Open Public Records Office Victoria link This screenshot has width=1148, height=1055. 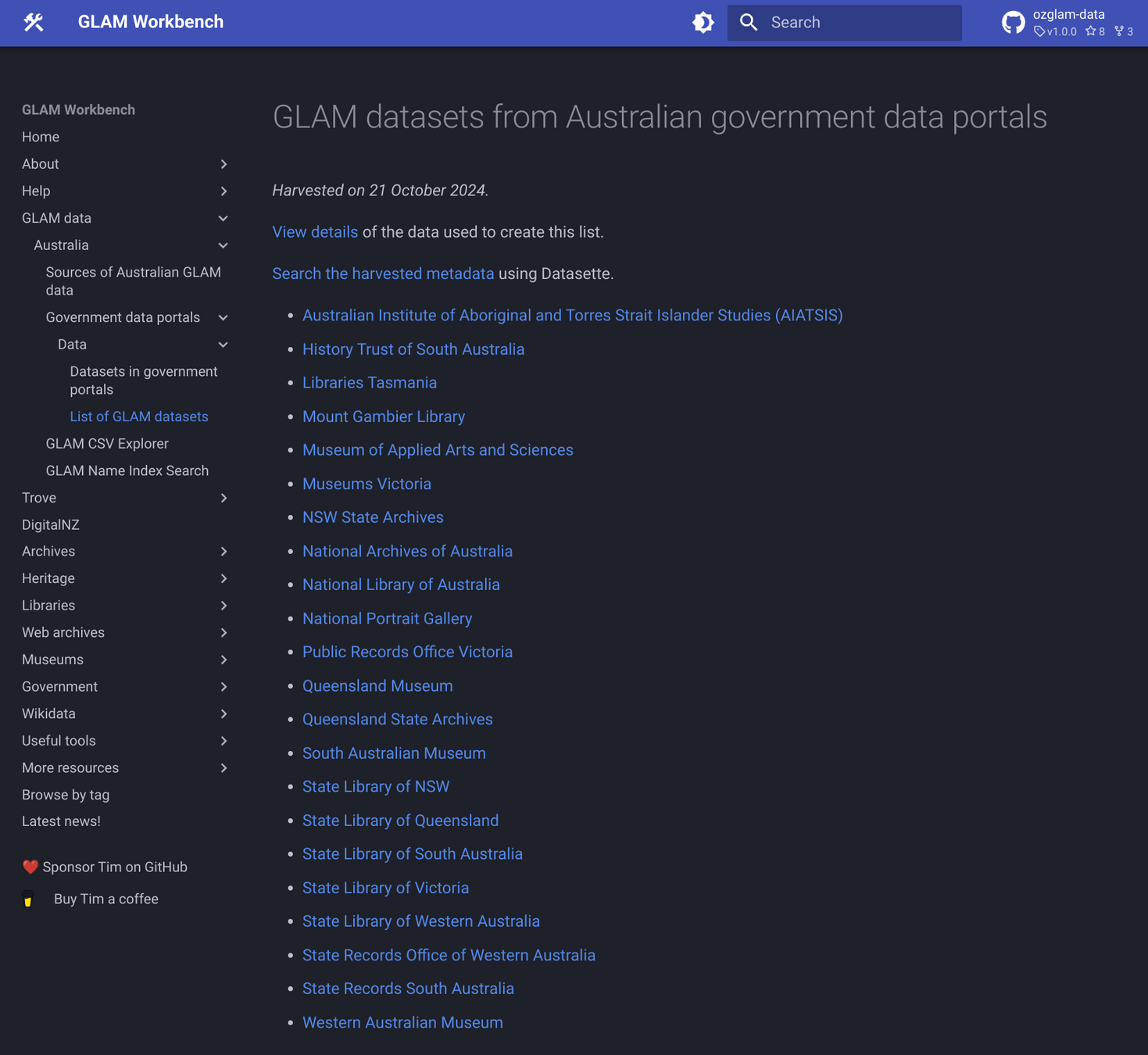coord(408,652)
